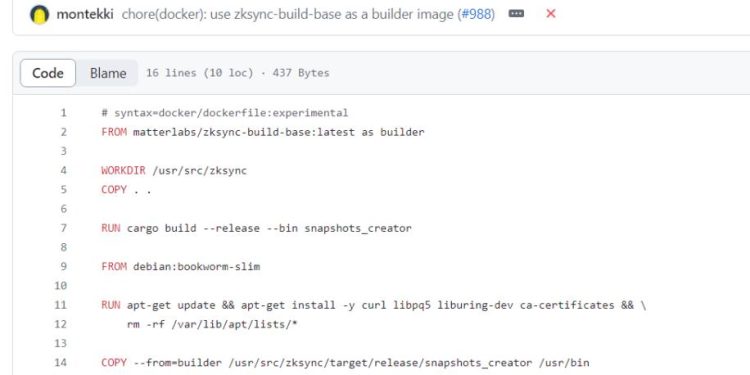Select line number 4
Viewport: 750px width, 375px height.
click(63, 171)
